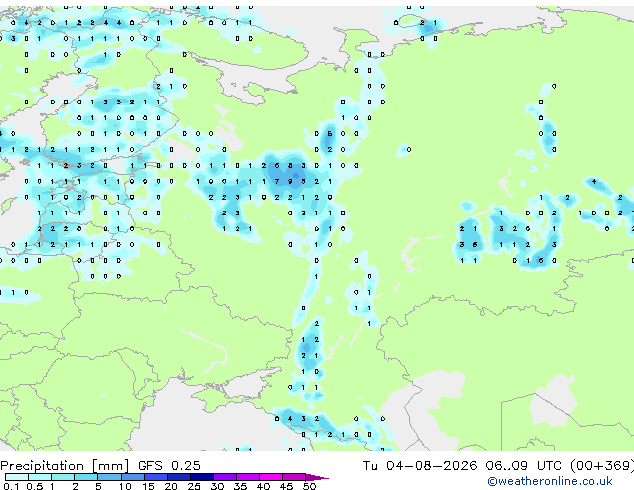Click the 25–30 mm dark navy legend swatch
Viewport: 634px width, 490px height.
(x=202, y=477)
